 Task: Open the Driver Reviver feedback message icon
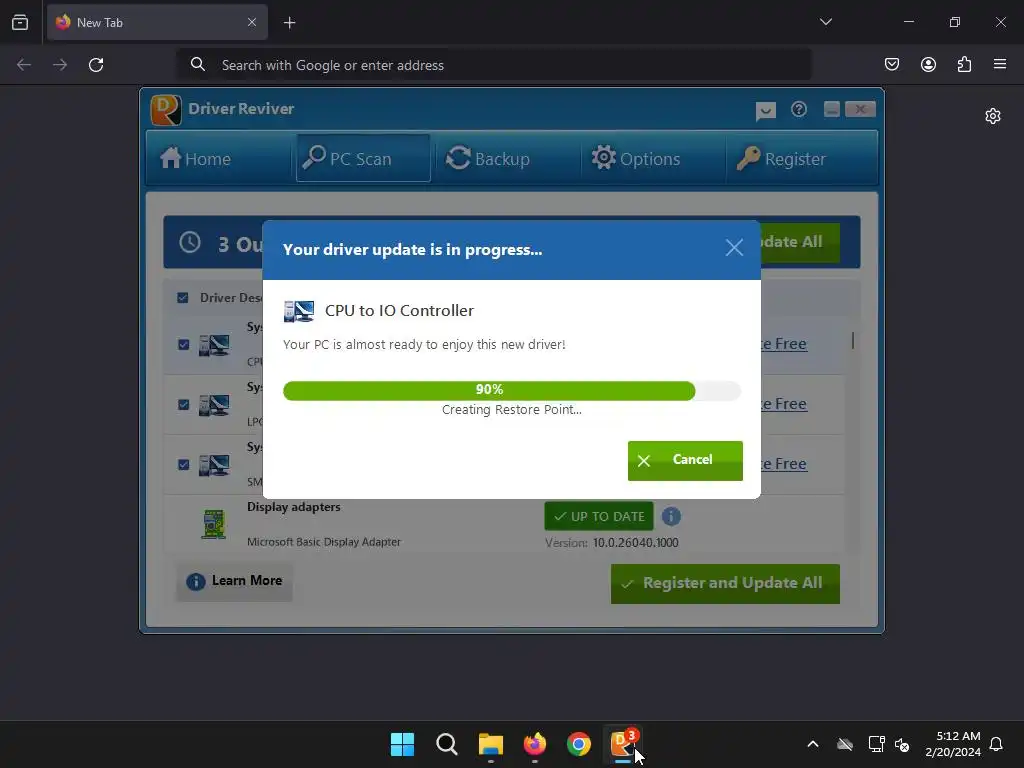coord(765,110)
